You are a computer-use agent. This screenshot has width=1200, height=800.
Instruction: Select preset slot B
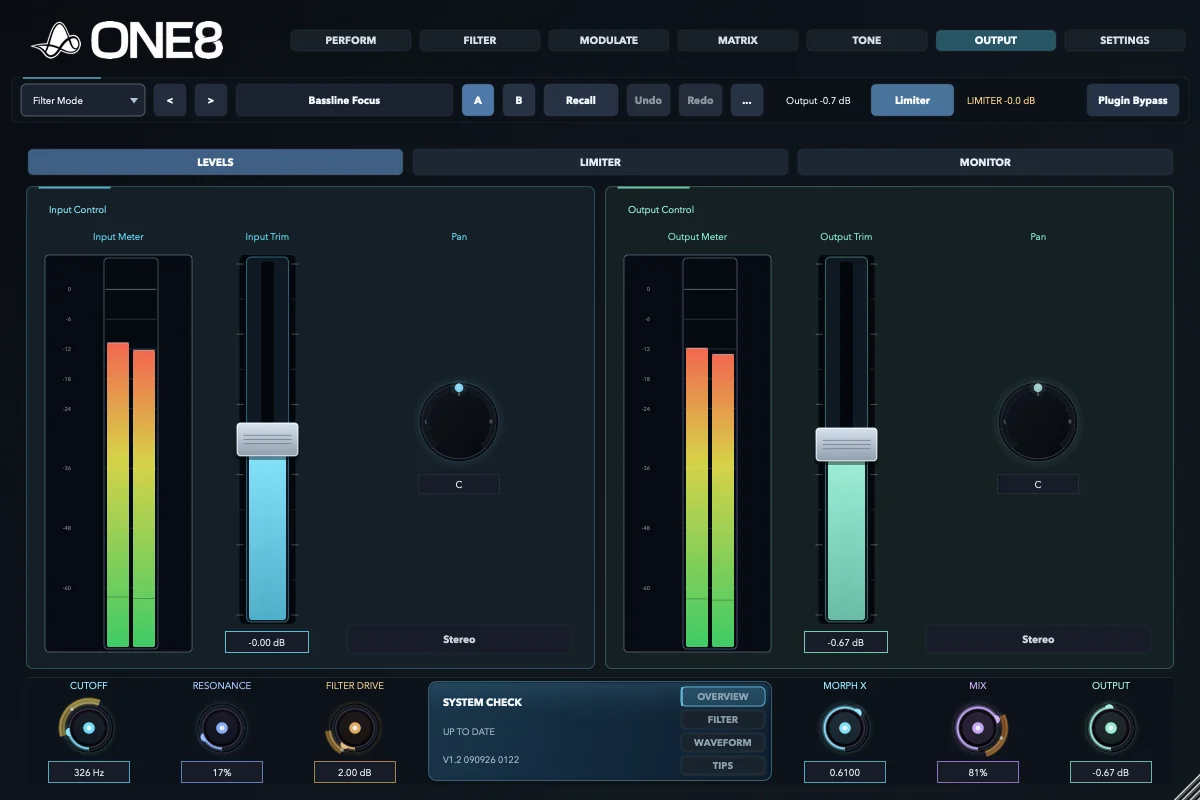[519, 100]
